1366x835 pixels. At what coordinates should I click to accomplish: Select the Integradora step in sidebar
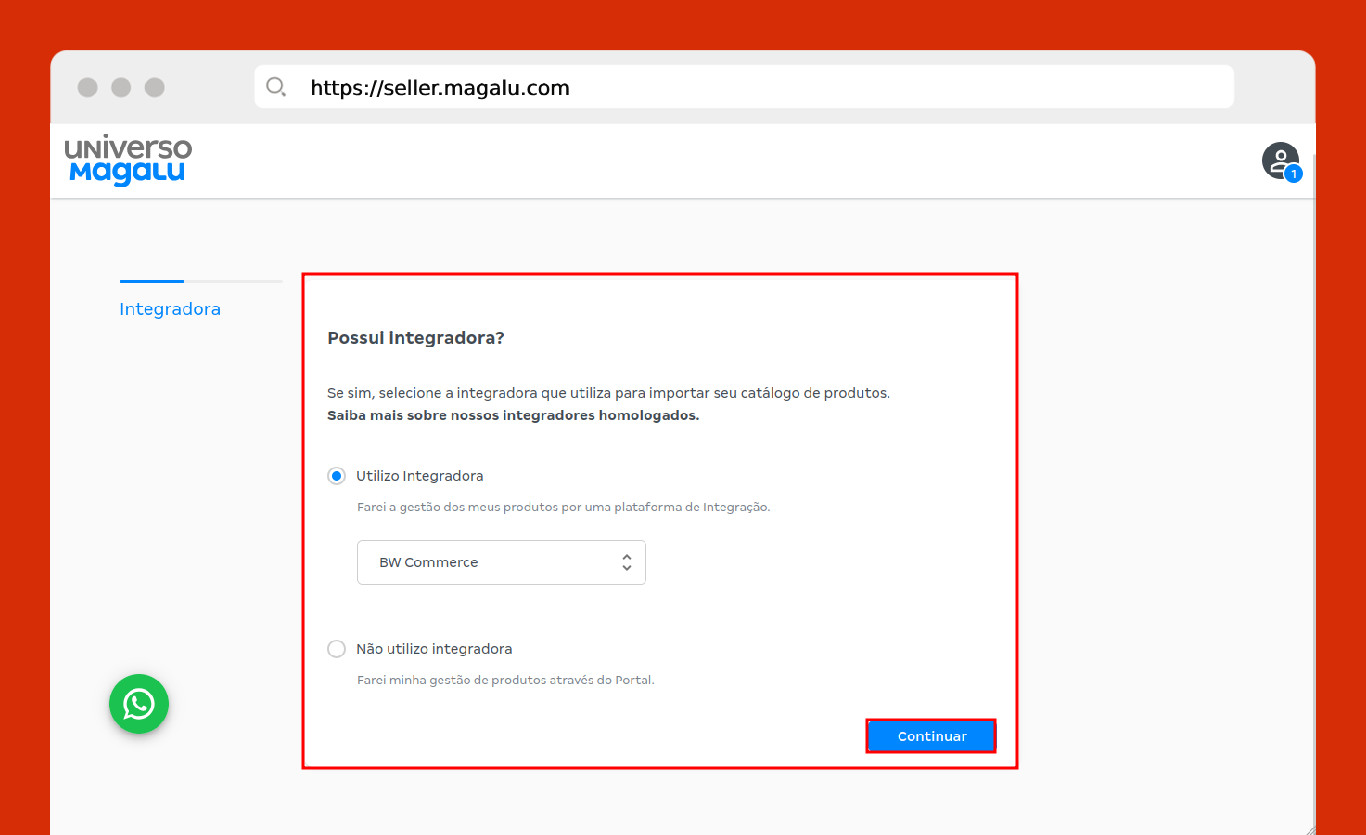pyautogui.click(x=170, y=309)
